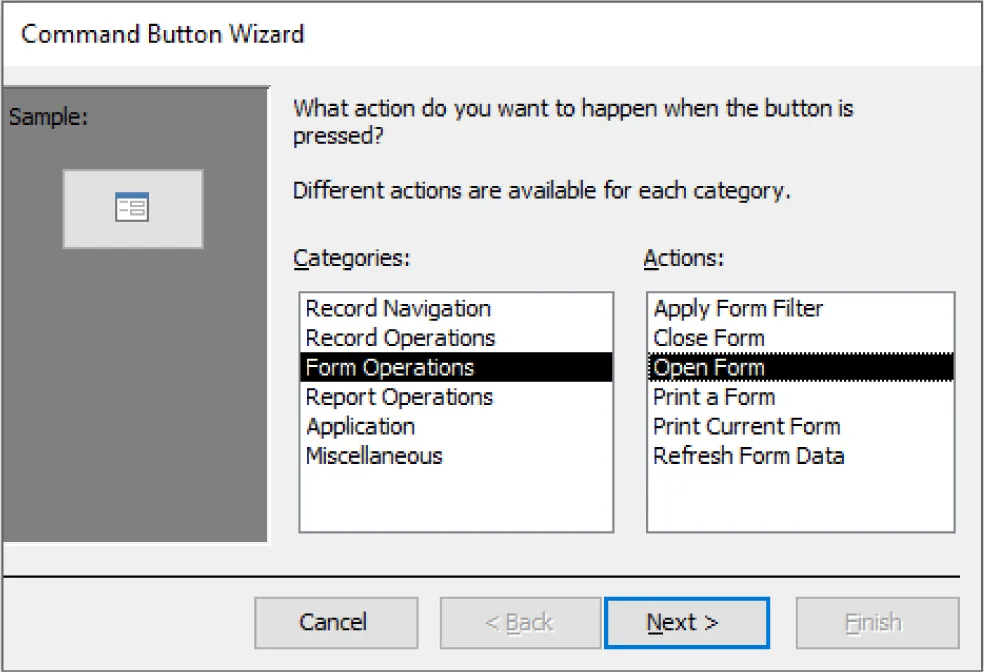Select the Record Navigation category
The image size is (984, 672).
pyautogui.click(x=397, y=308)
